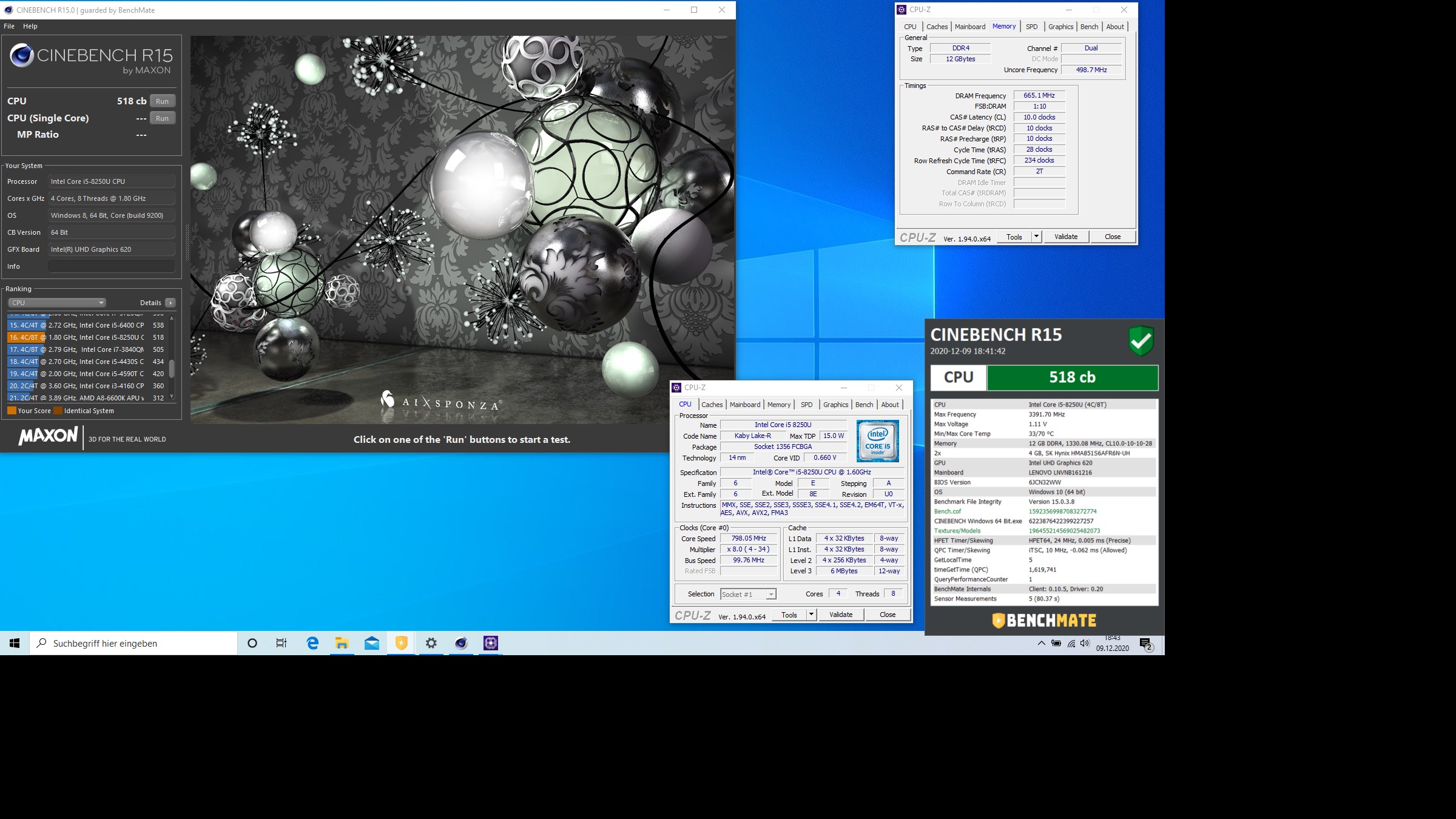
Task: Open BenchMate shield icon on taskbar
Action: pyautogui.click(x=401, y=643)
